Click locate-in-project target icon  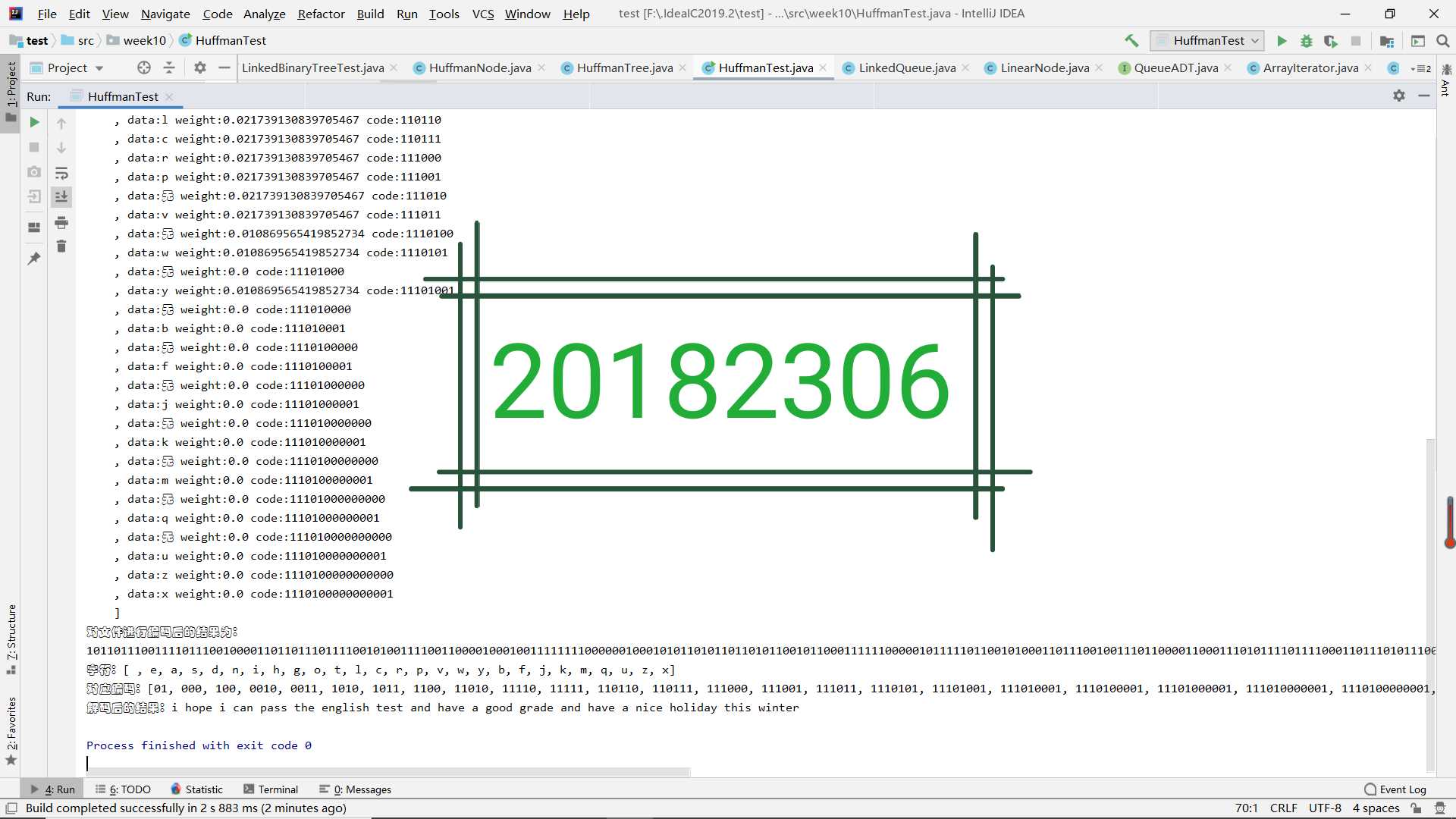point(144,67)
